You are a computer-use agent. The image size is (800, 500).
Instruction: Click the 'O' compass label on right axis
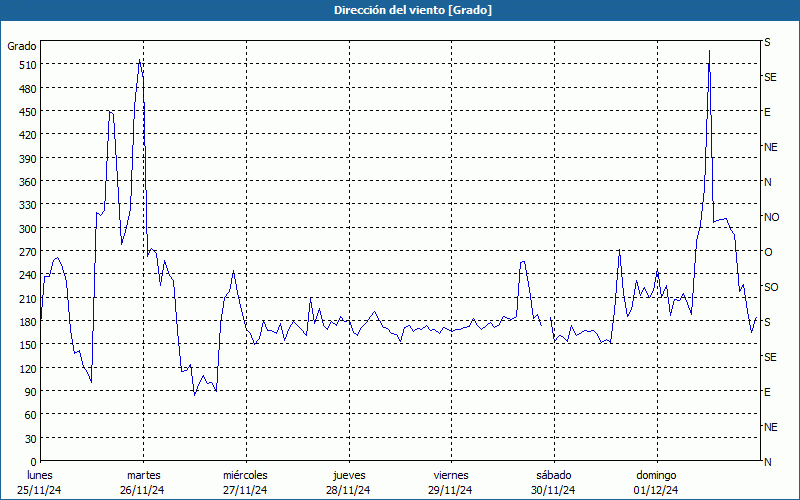coord(768,252)
